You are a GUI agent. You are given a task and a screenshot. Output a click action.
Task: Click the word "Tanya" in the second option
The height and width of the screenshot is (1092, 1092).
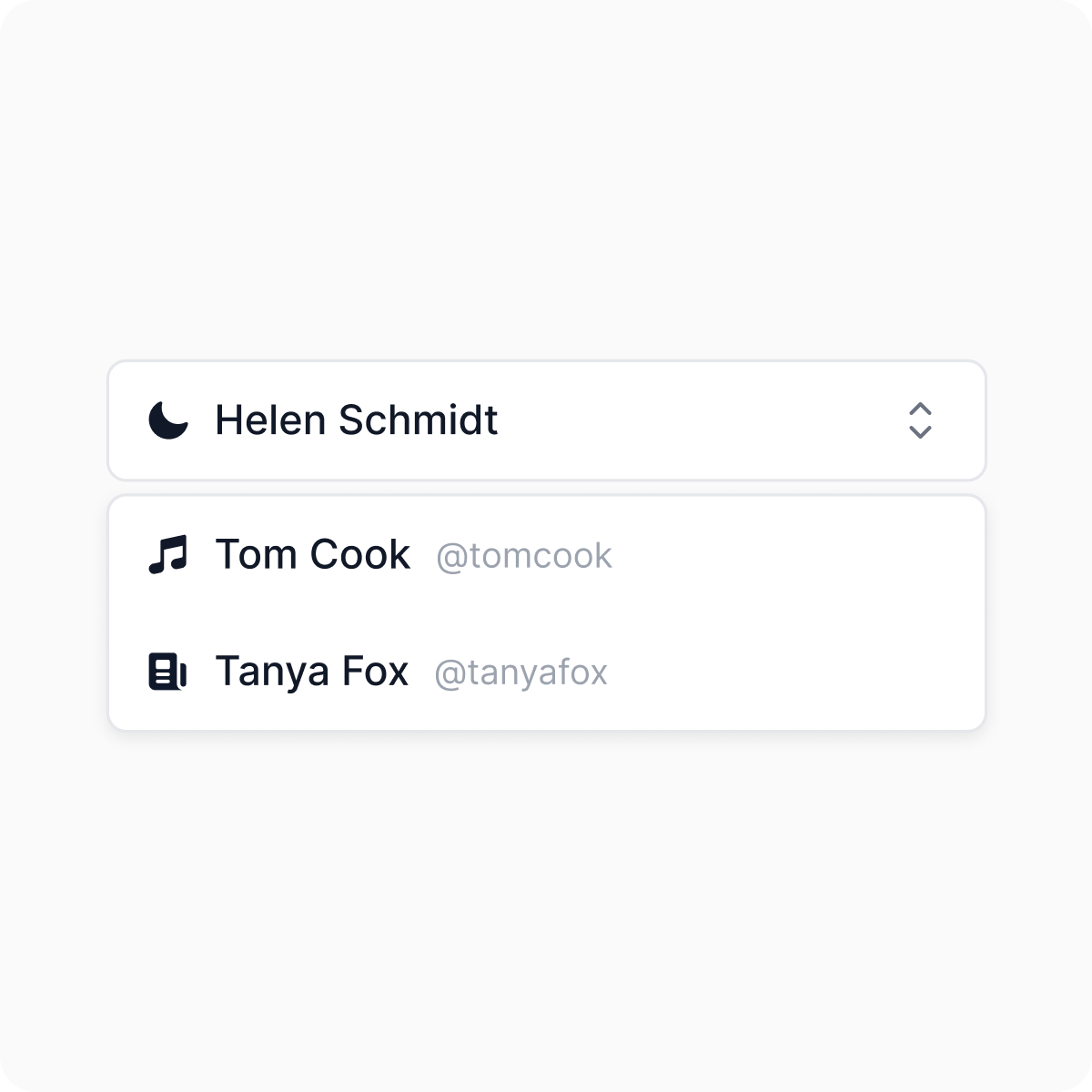click(272, 672)
